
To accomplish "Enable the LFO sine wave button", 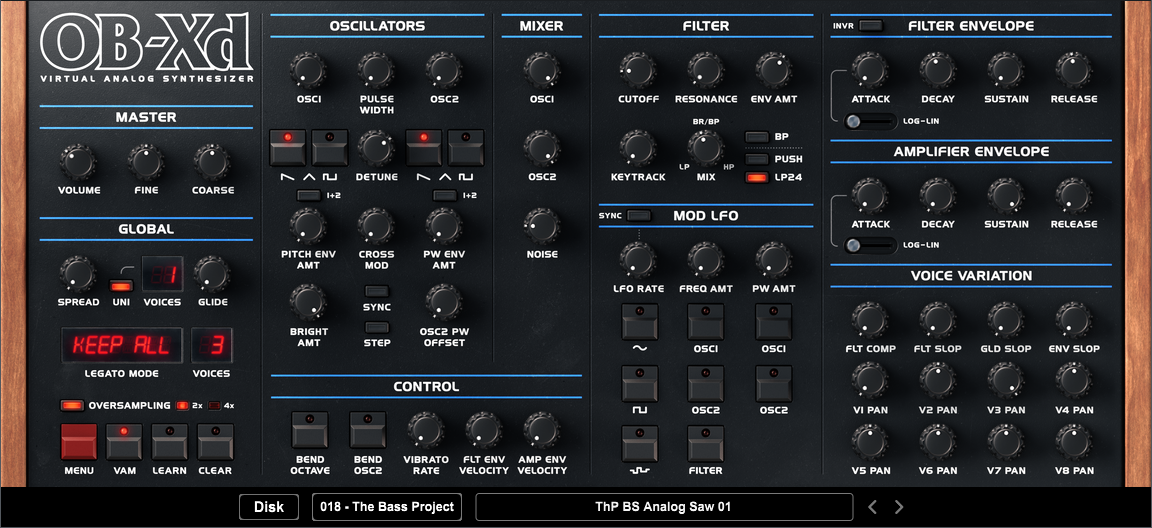I will [x=640, y=322].
